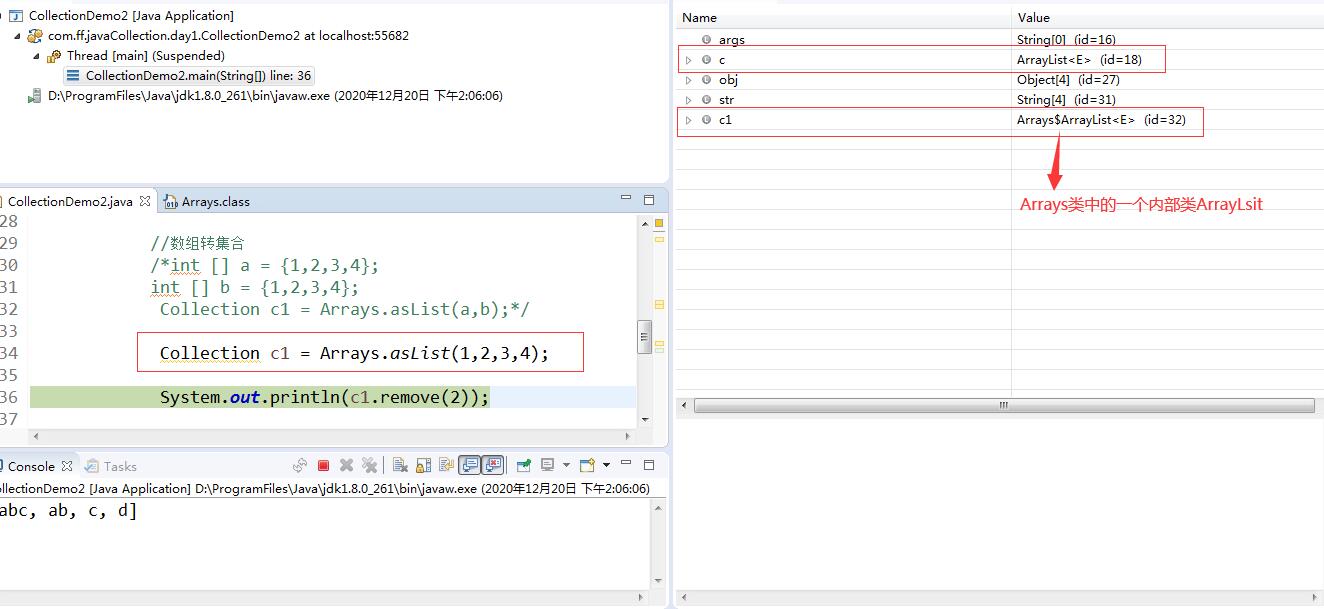Click Variables scrollbar left arrow
This screenshot has height=609, width=1324.
[685, 406]
